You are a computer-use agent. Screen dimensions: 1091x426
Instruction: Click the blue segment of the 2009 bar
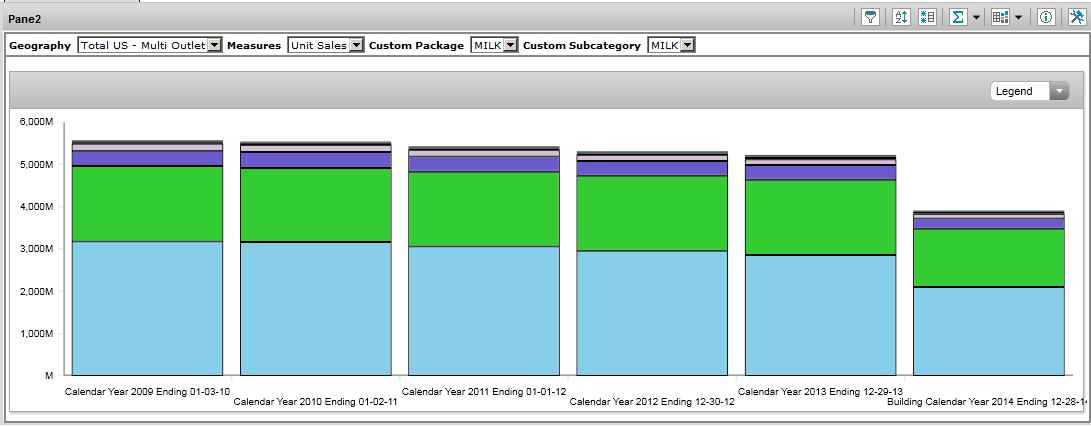tap(147, 308)
